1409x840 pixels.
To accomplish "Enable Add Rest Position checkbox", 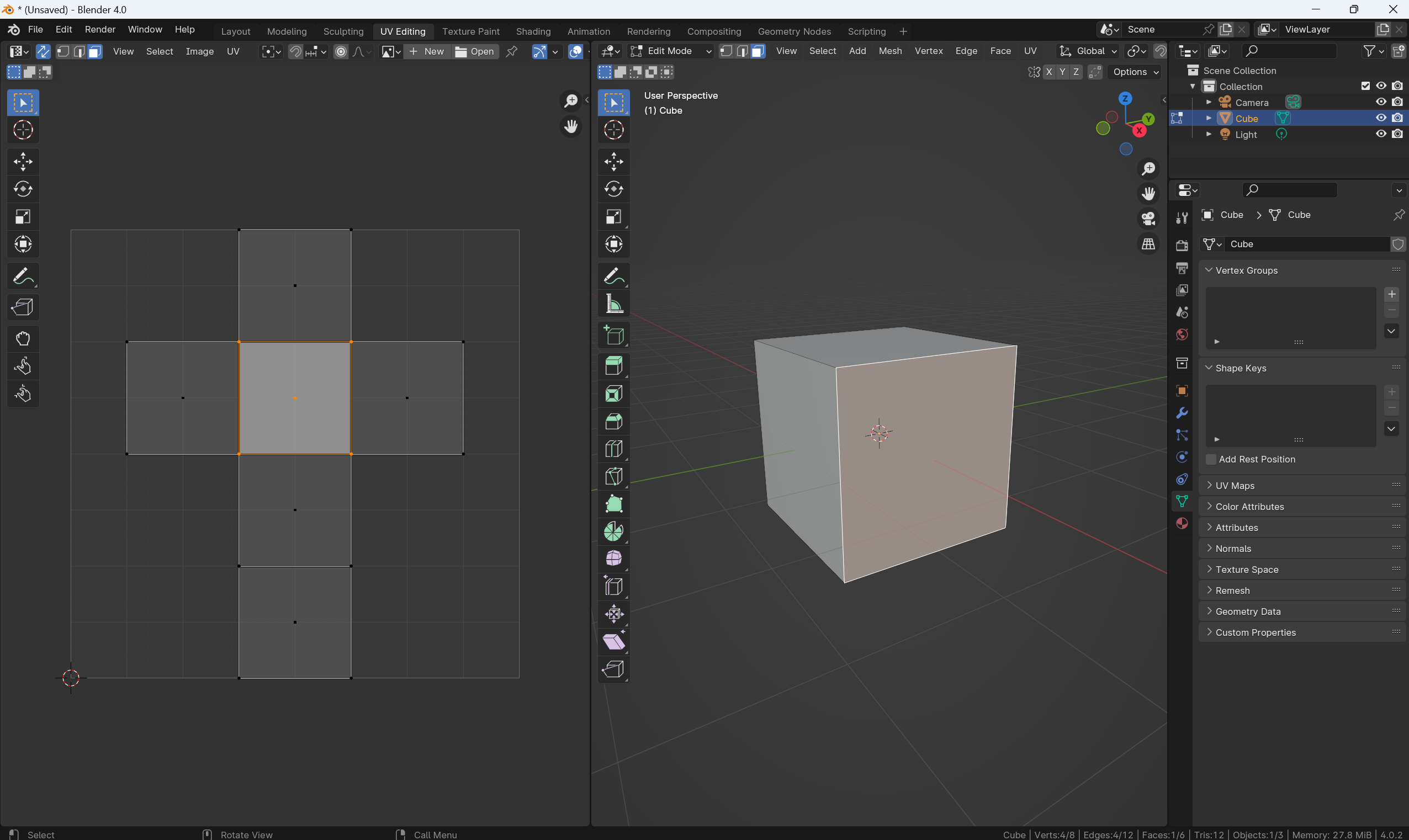I will (x=1211, y=459).
